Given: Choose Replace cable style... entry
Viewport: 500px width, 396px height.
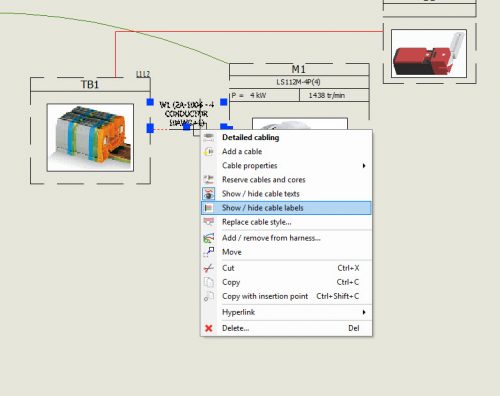Looking at the screenshot, I should 286,222.
